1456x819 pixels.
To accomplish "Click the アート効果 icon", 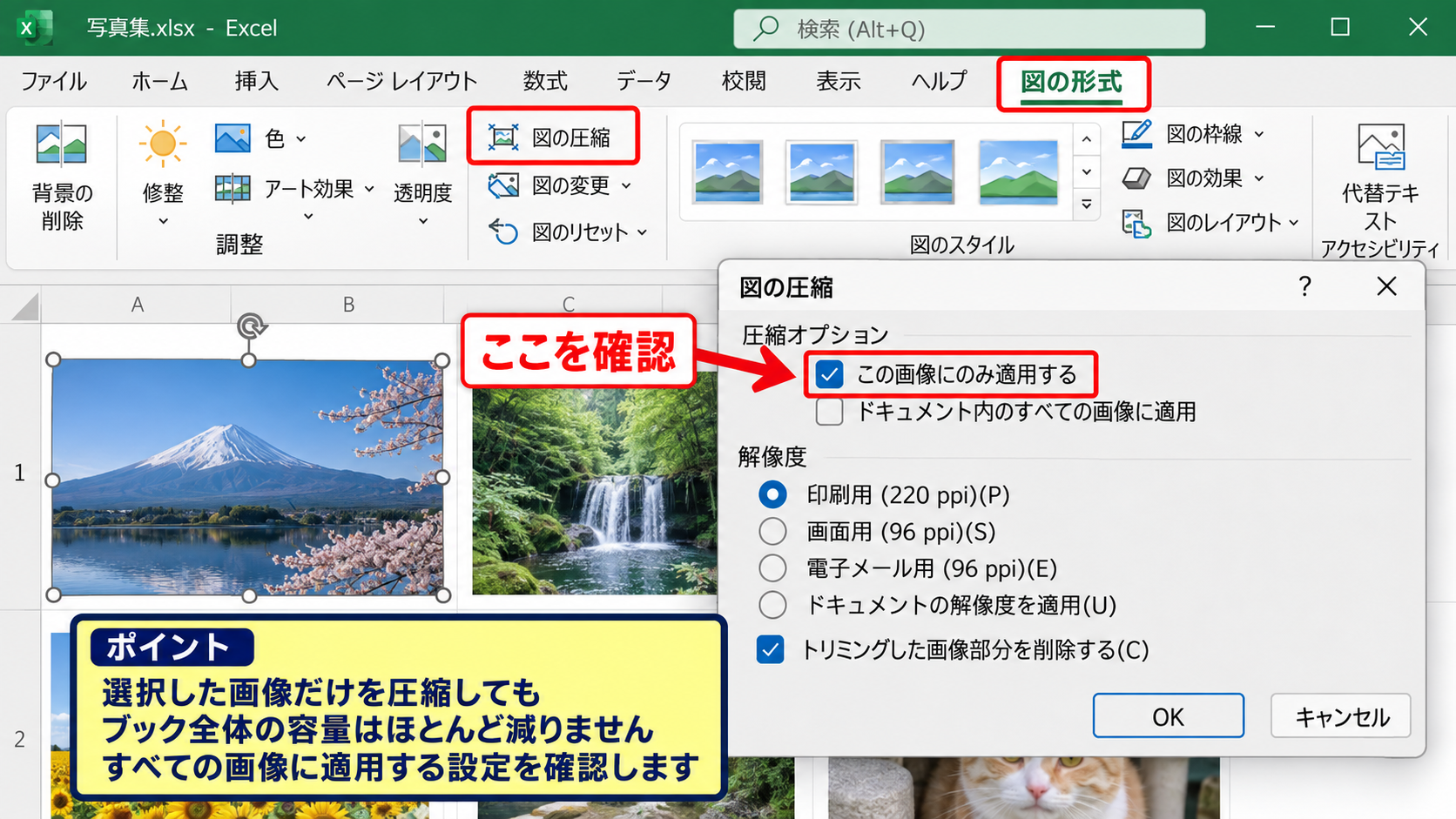I will click(233, 188).
